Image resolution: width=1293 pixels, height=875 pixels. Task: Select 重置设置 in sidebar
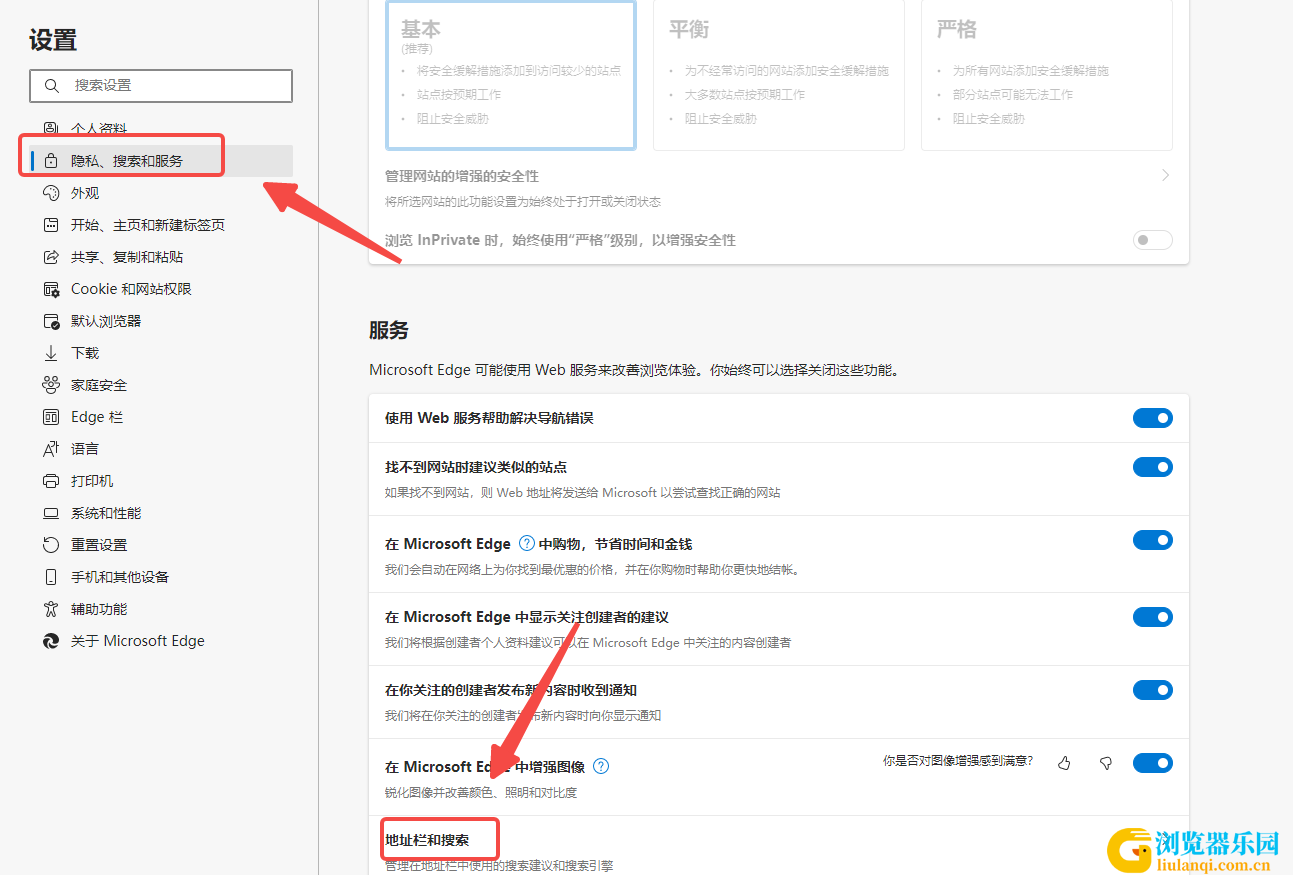(x=161, y=545)
